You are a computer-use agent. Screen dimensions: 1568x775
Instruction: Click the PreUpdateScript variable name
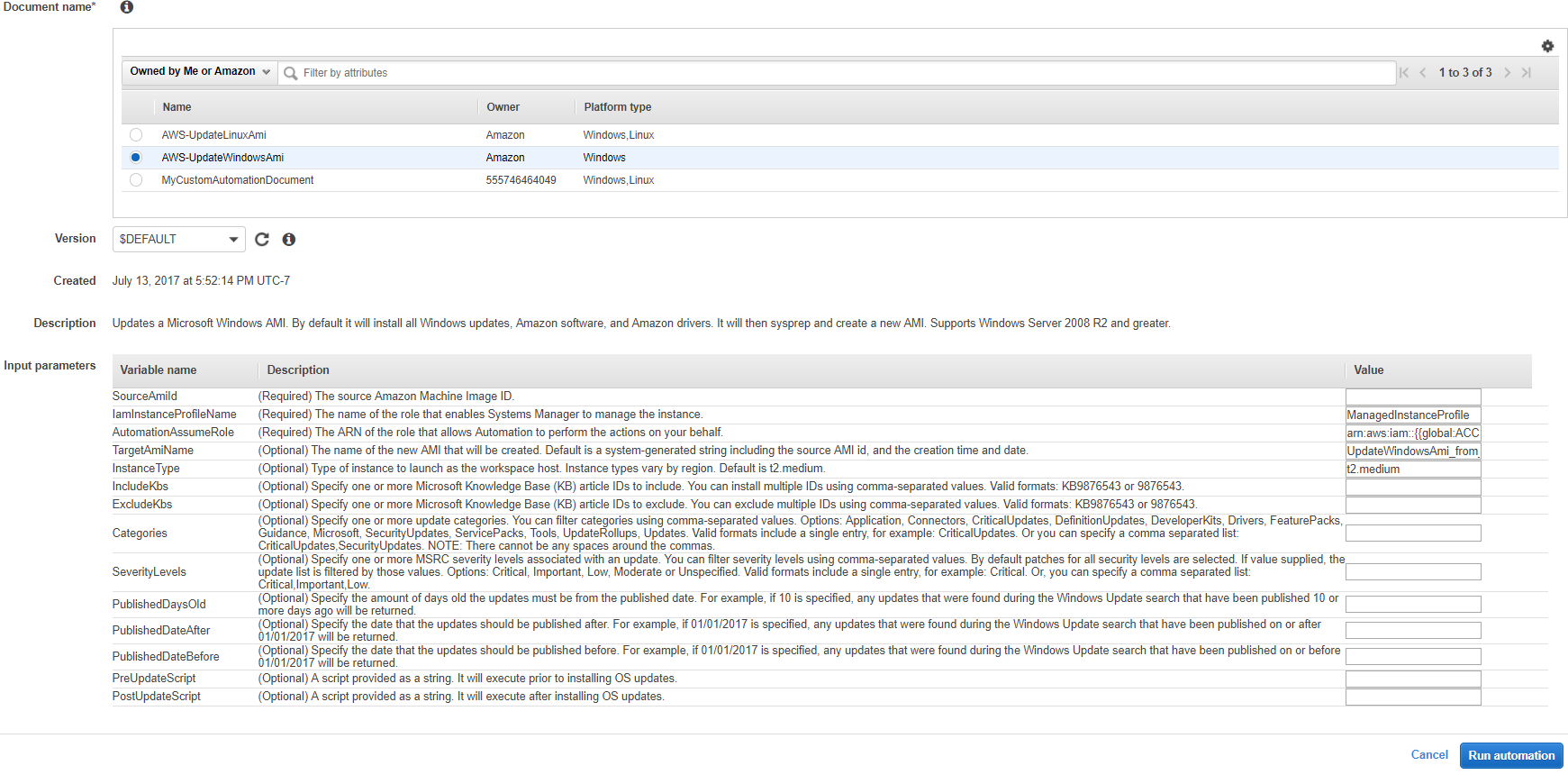coord(154,679)
